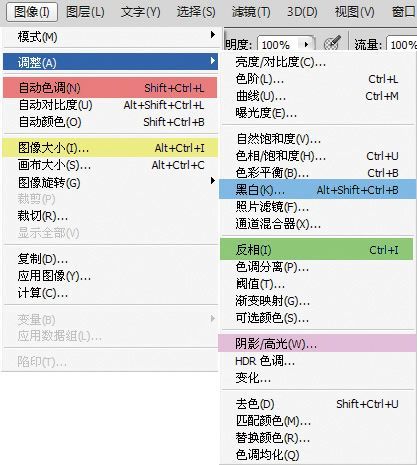This screenshot has height=465, width=417.
Task: Choose 色相/饱和度(H)... adjustment
Action: (x=318, y=156)
